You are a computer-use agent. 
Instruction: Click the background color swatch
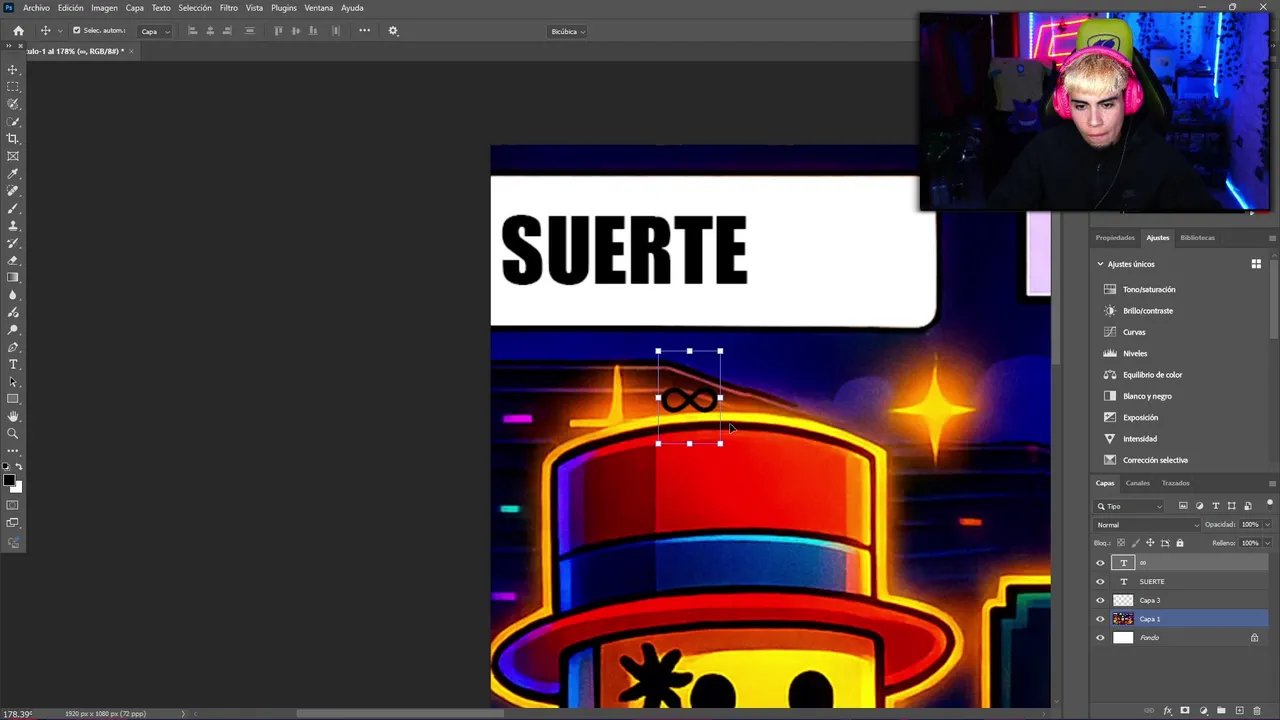[17, 487]
